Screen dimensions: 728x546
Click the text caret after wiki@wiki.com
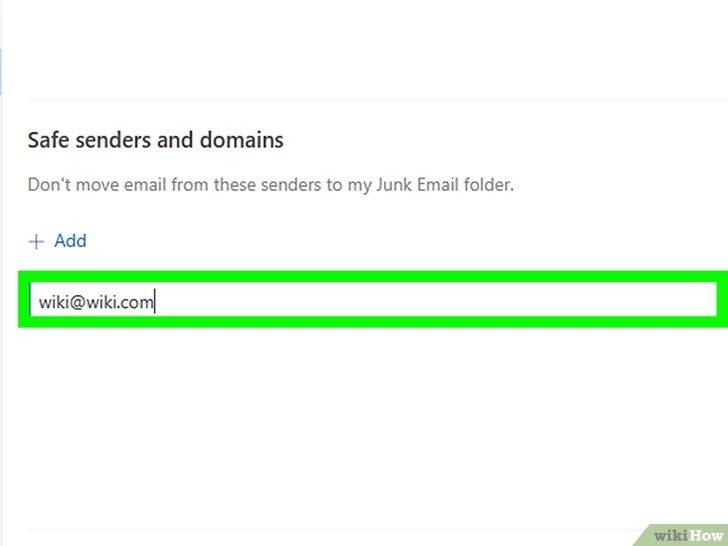[155, 301]
